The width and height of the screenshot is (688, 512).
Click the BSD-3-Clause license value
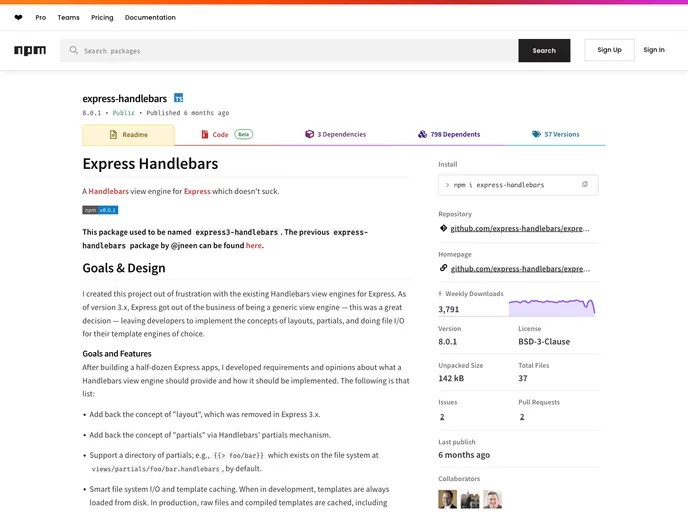(544, 341)
